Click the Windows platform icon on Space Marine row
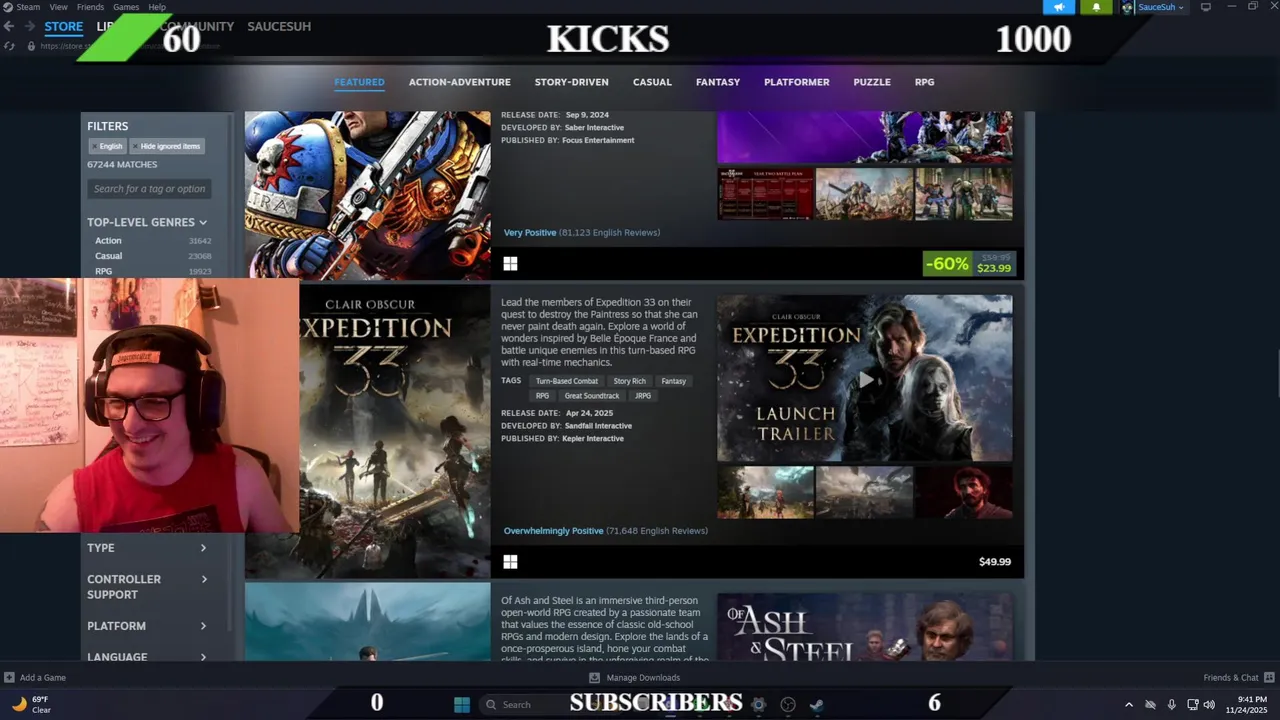The image size is (1280, 720). 510,264
